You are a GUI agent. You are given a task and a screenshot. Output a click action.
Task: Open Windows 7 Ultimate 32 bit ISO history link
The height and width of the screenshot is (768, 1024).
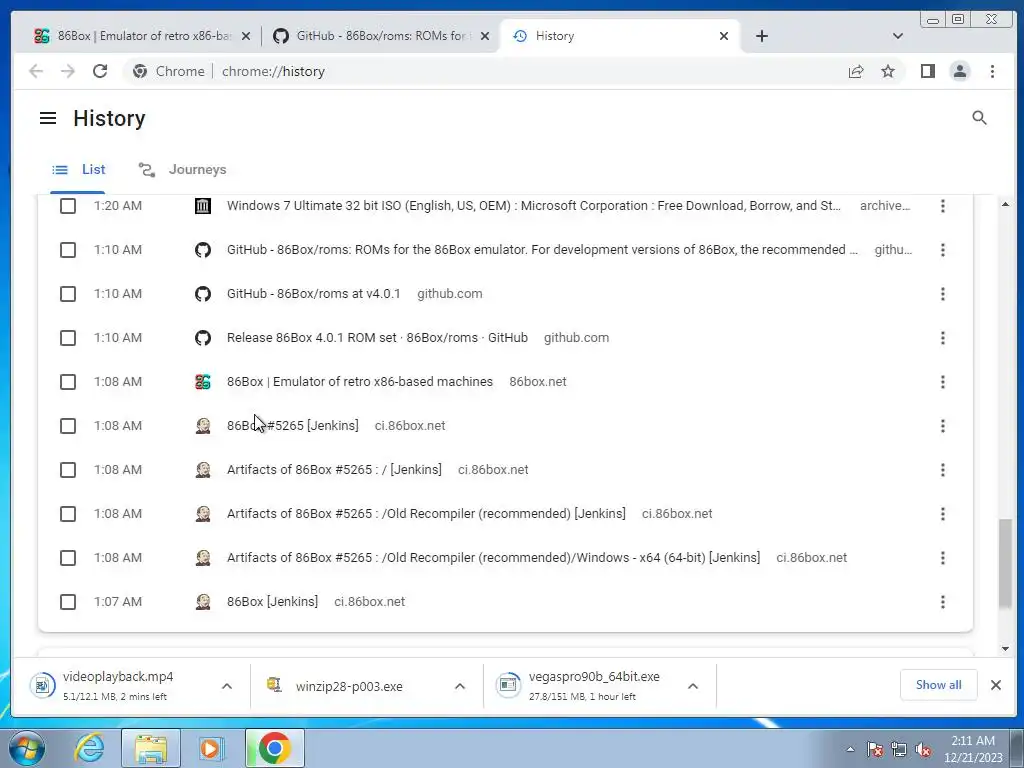coord(534,206)
